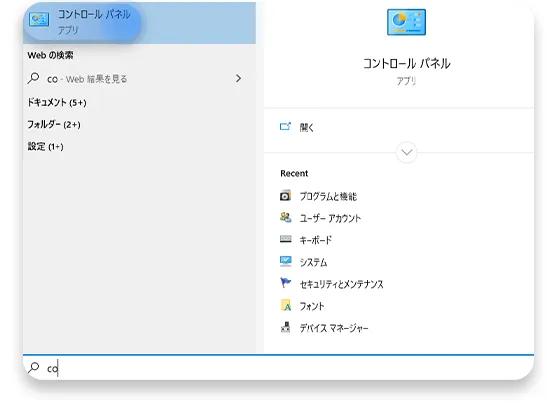Image resolution: width=560 pixels, height=404 pixels.
Task: Select co - Web 結果を見る search suggestion
Action: pyautogui.click(x=139, y=79)
